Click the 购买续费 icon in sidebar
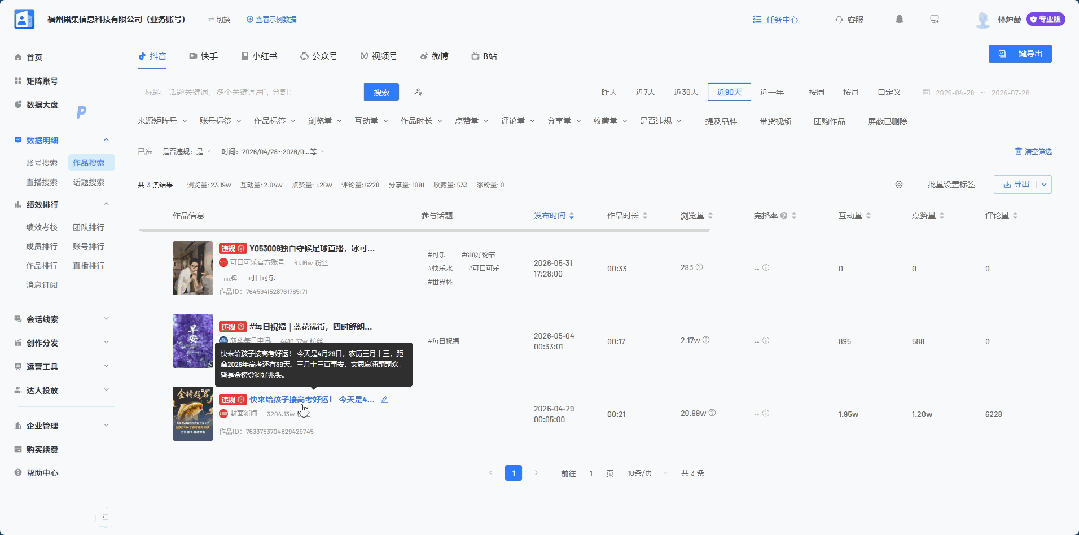The height and width of the screenshot is (535, 1079). [18, 449]
